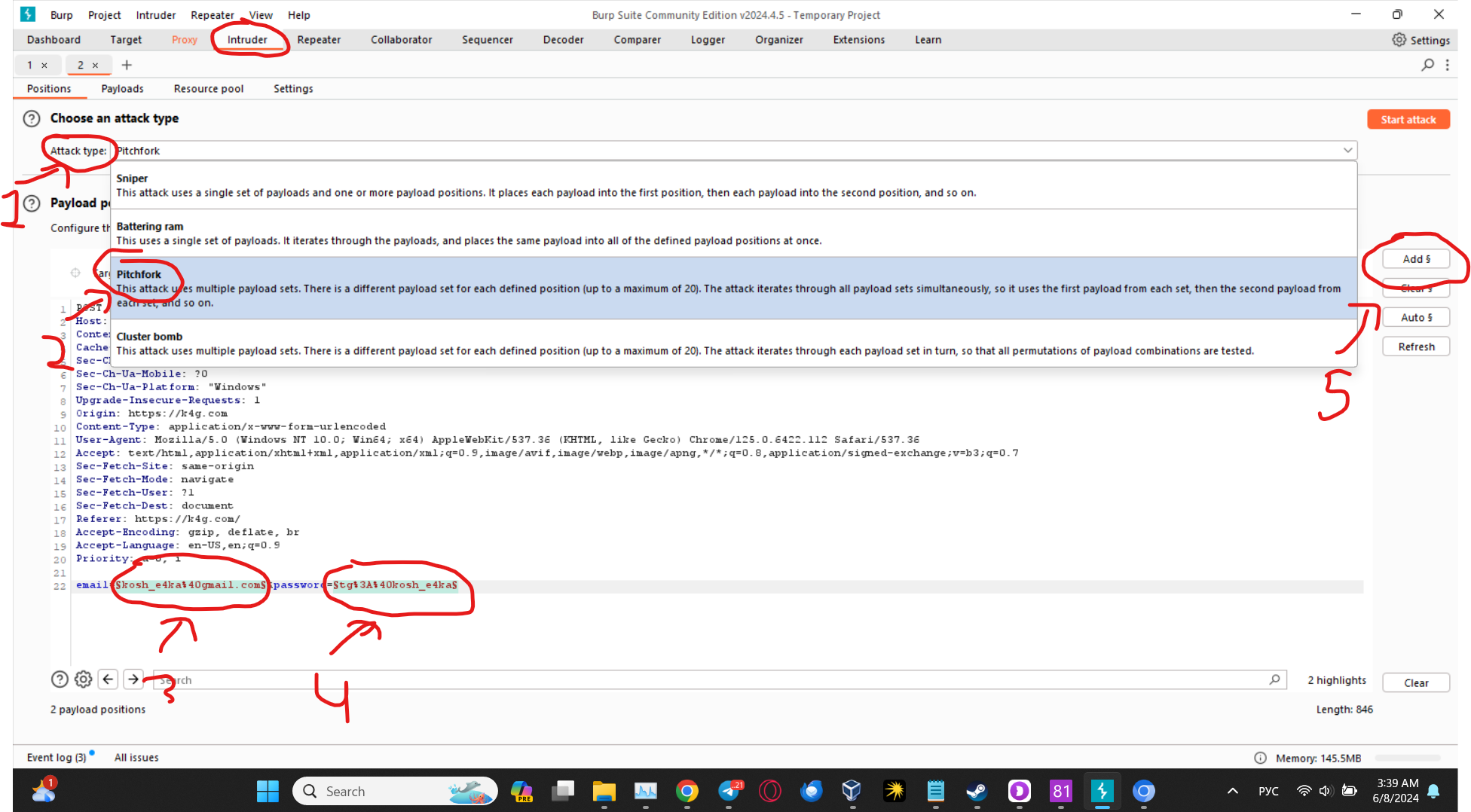Open All issues in status bar
The width and height of the screenshot is (1471, 812).
(136, 758)
